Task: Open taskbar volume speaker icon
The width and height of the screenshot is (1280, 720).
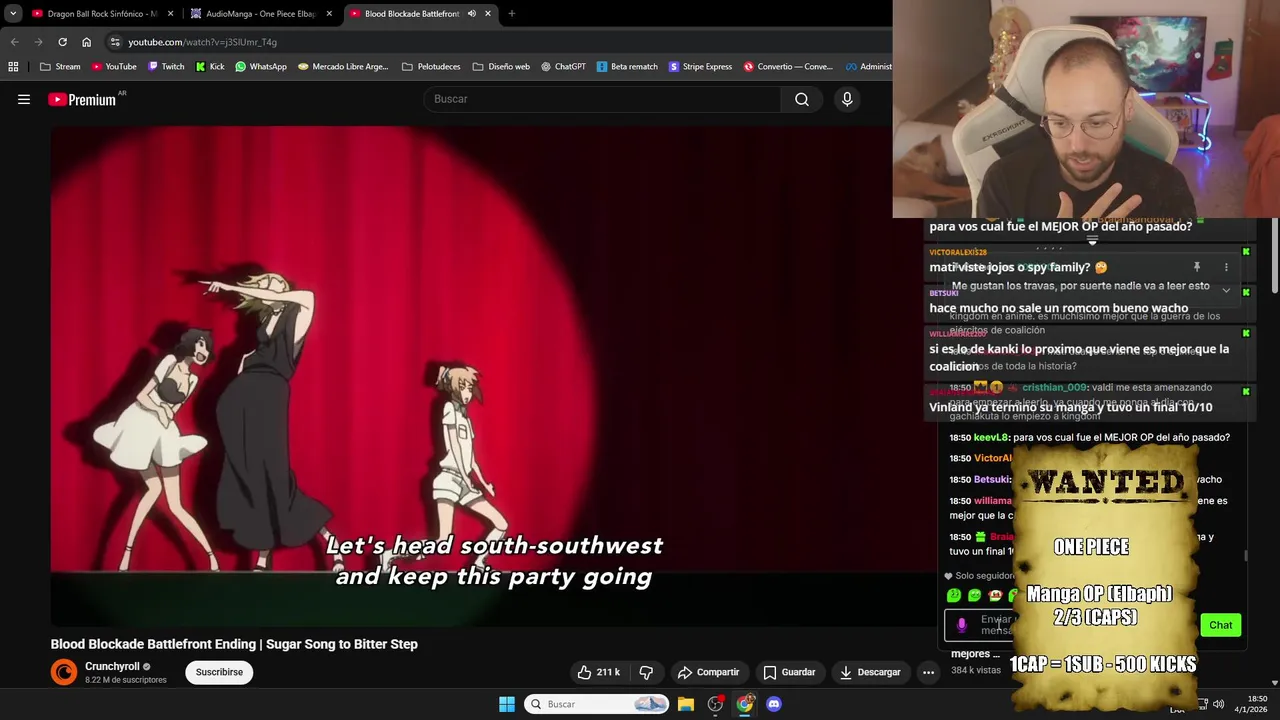Action: [1218, 704]
